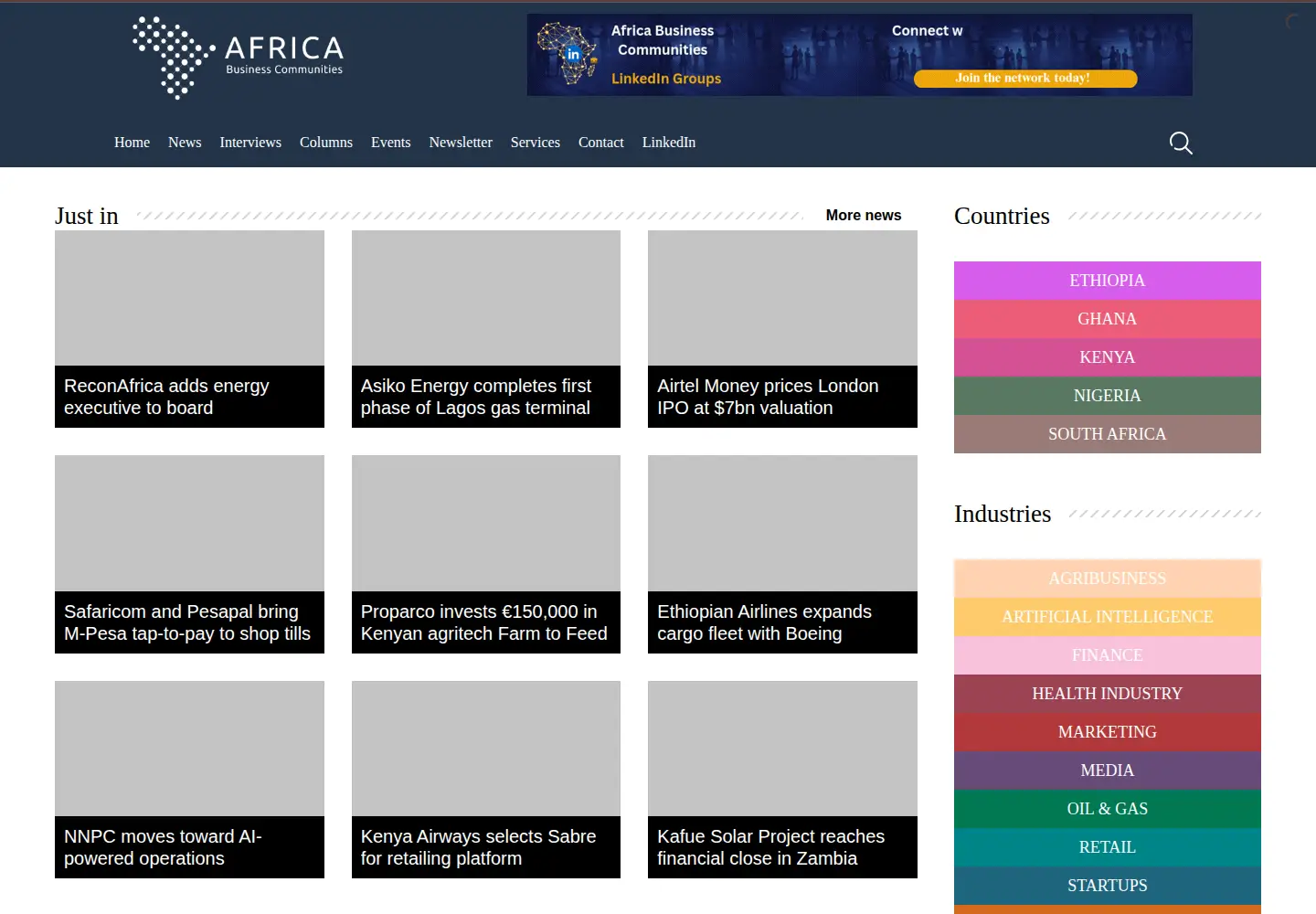Open the Kenya country category
This screenshot has height=914, width=1316.
point(1108,357)
